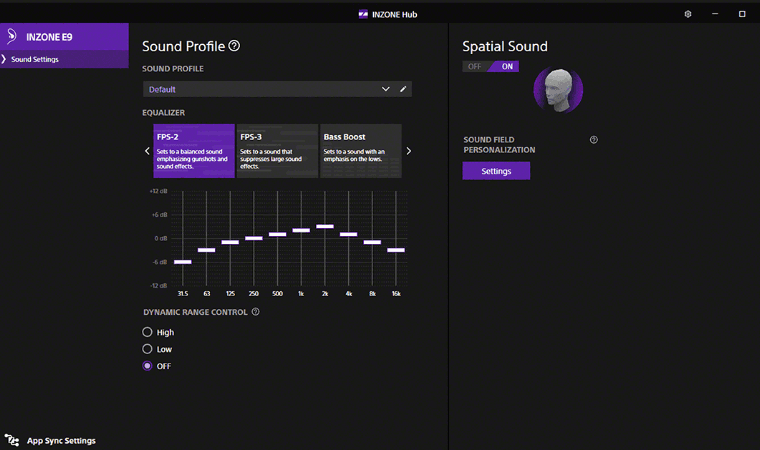Image resolution: width=760 pixels, height=450 pixels.
Task: Select the FPS-3 equalizer preset
Action: click(x=277, y=151)
